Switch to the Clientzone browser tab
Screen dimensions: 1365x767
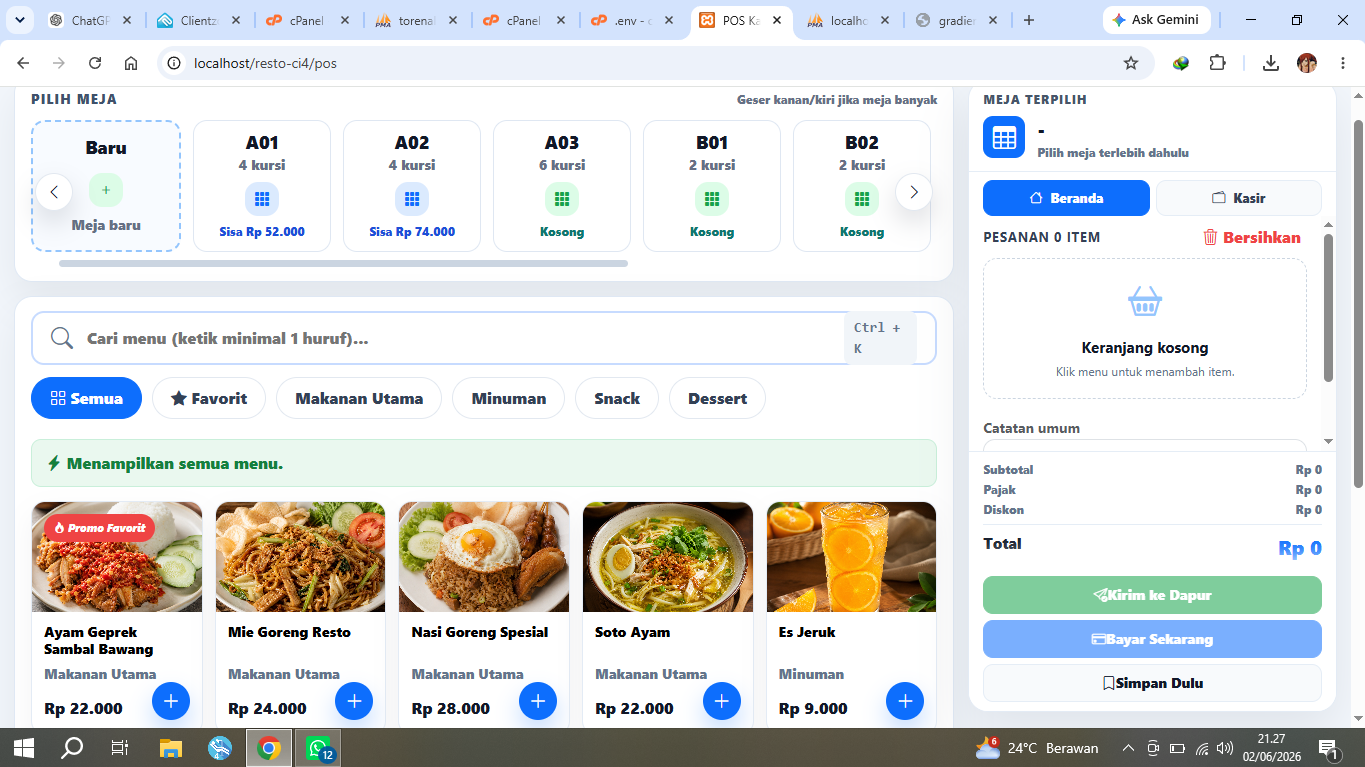tap(196, 20)
